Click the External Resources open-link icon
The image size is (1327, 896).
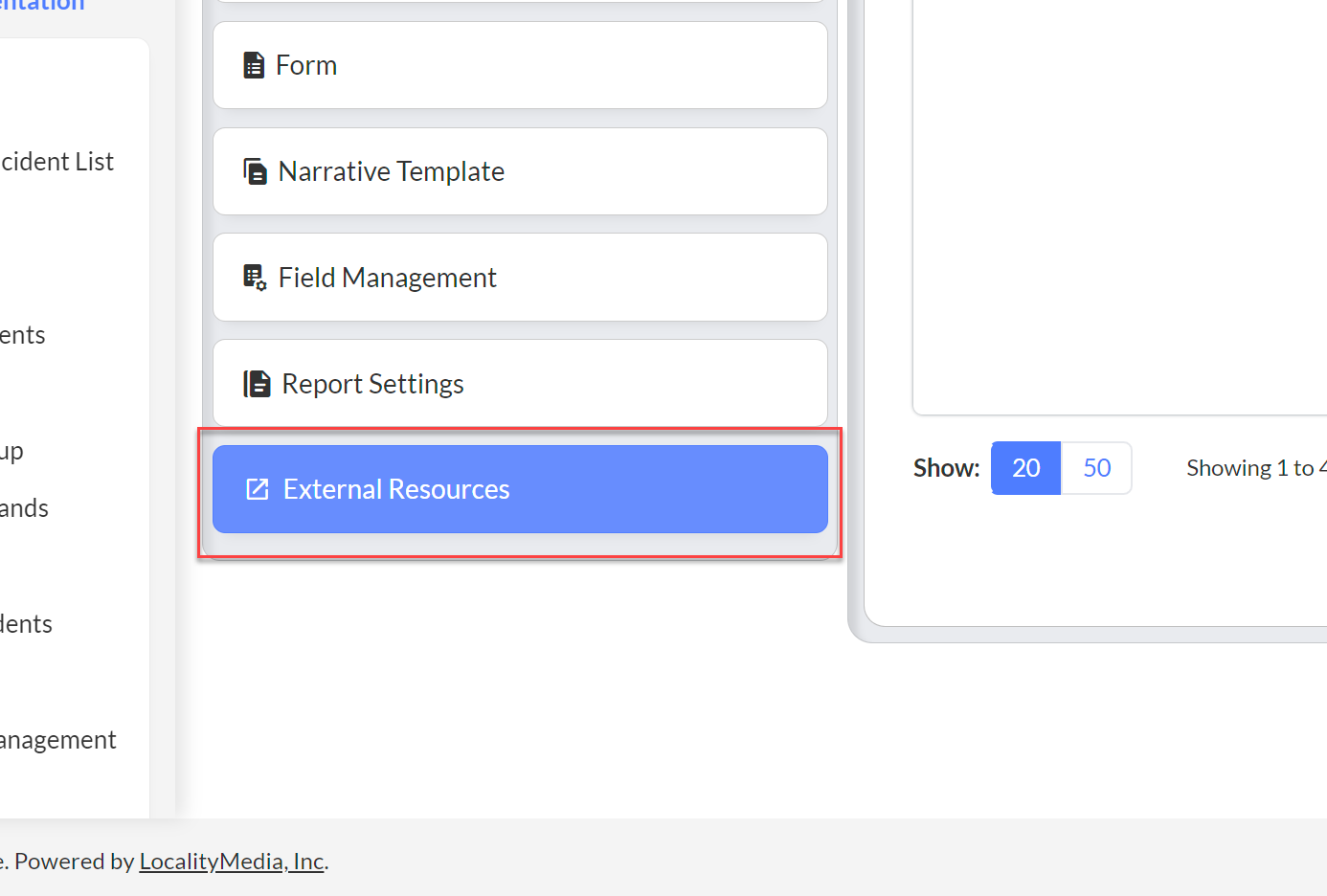[x=258, y=489]
